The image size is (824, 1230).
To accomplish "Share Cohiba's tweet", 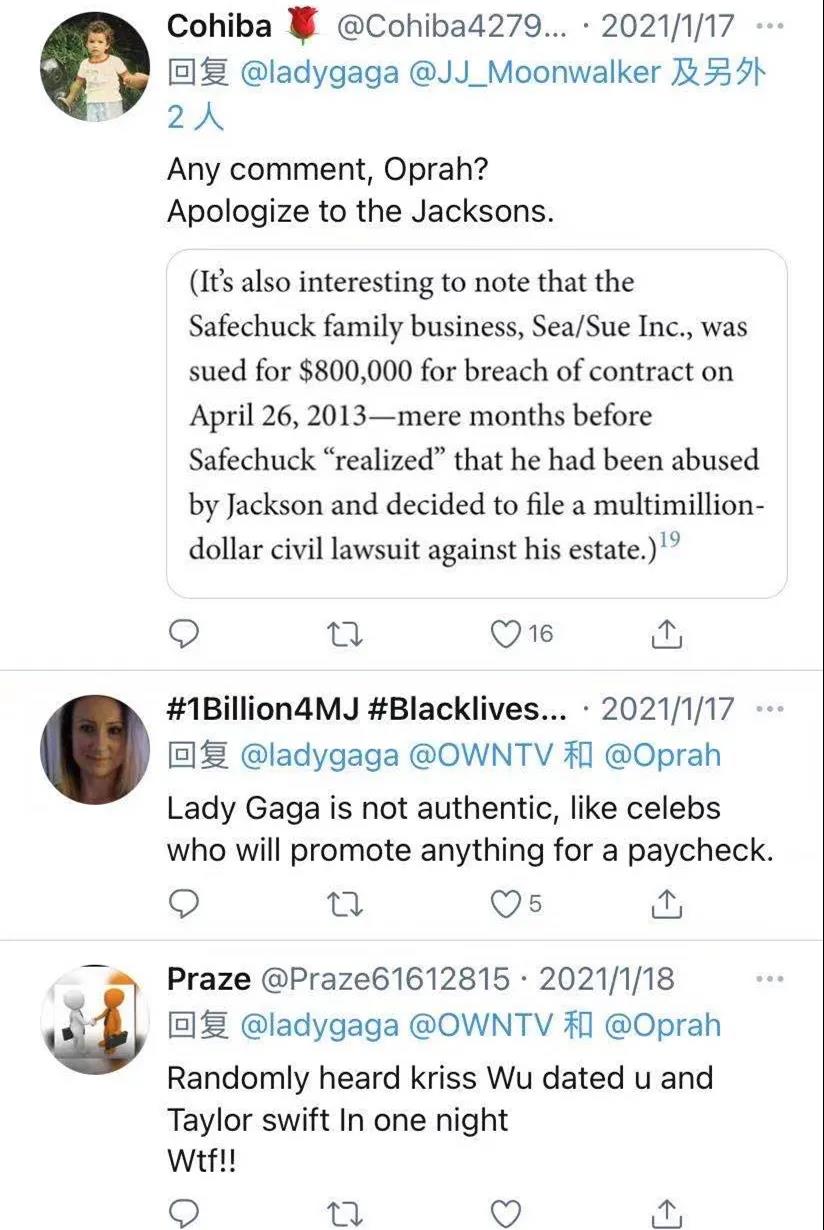I will click(x=667, y=633).
